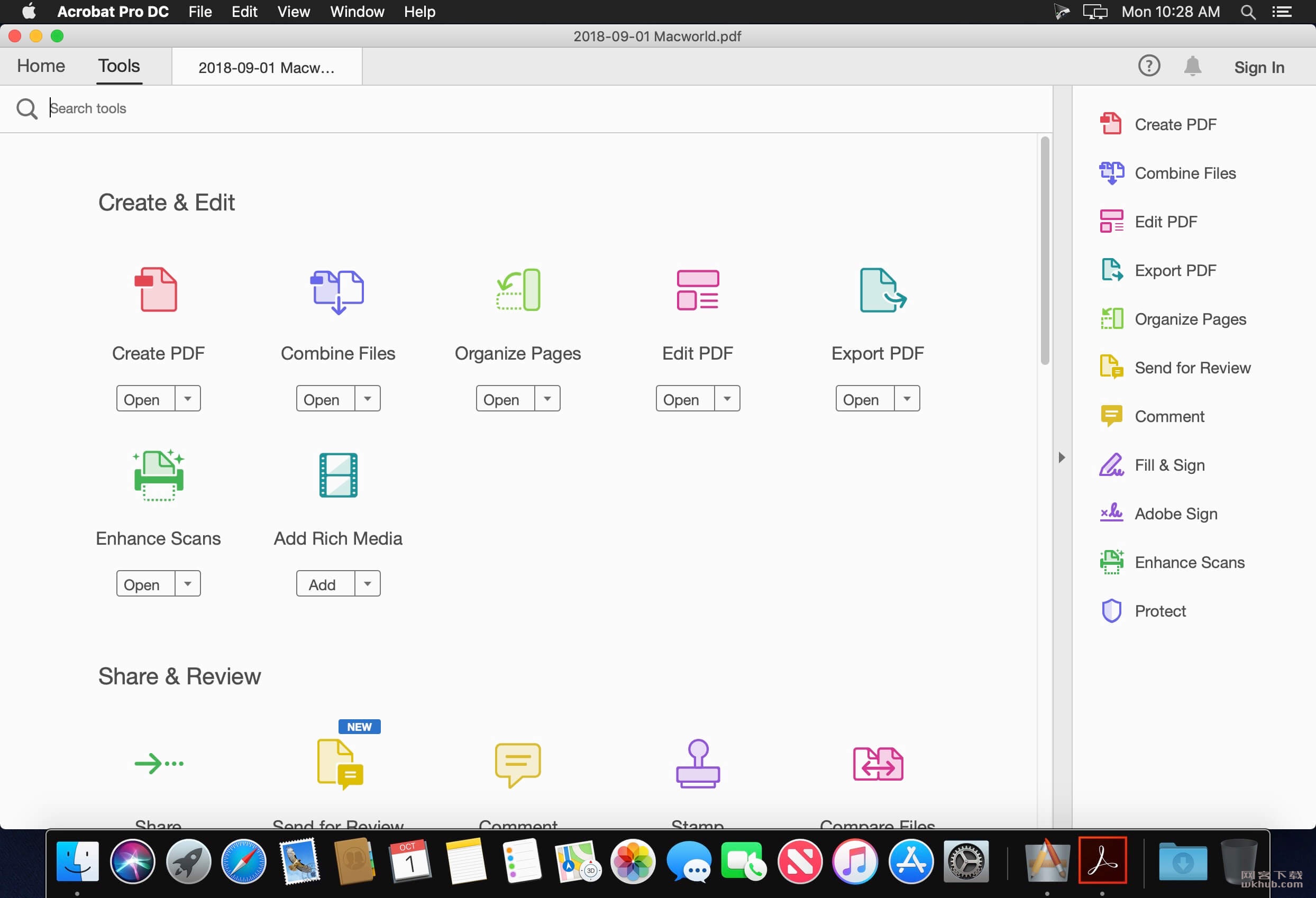The image size is (1316, 898).
Task: Click Open button under Create PDF
Action: (146, 399)
